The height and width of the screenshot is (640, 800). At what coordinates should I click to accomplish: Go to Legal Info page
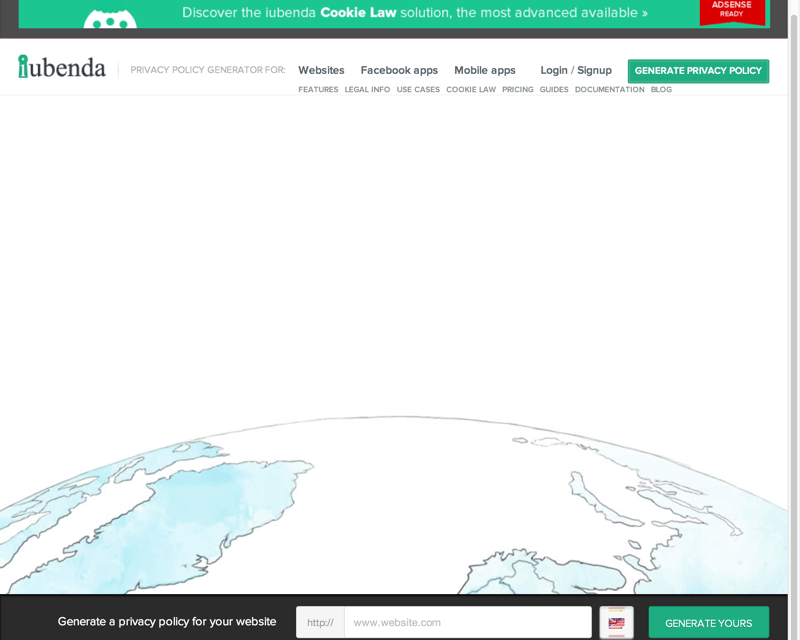(367, 89)
